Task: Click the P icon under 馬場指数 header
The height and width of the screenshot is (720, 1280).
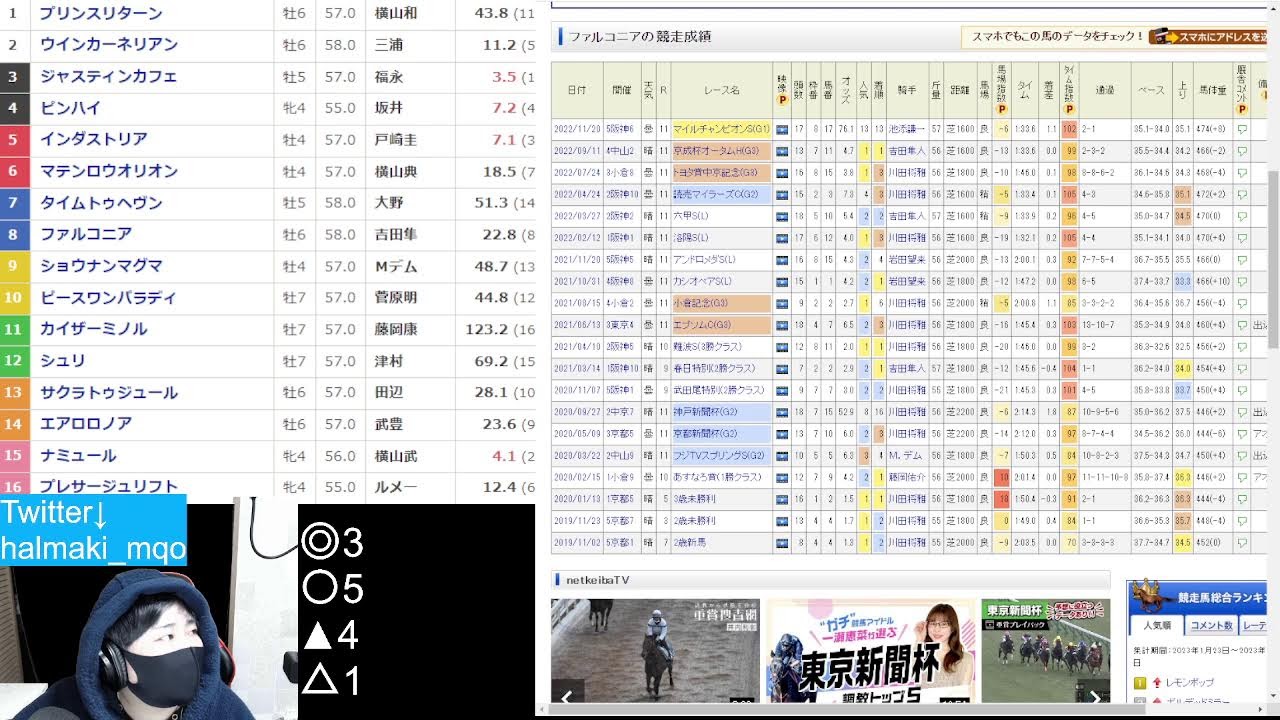Action: pos(1002,110)
